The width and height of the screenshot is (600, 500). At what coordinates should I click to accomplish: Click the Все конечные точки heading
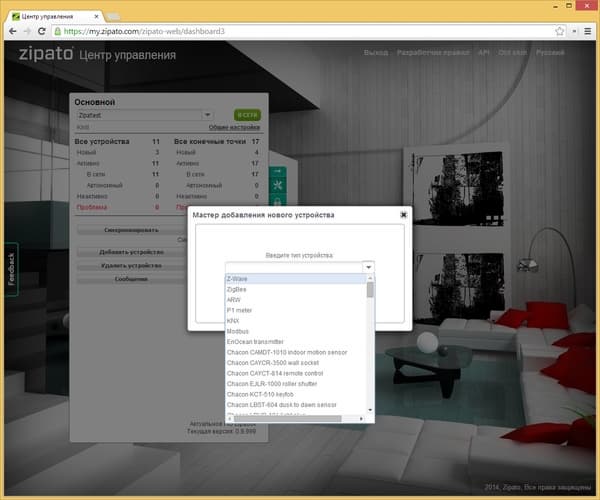210,142
